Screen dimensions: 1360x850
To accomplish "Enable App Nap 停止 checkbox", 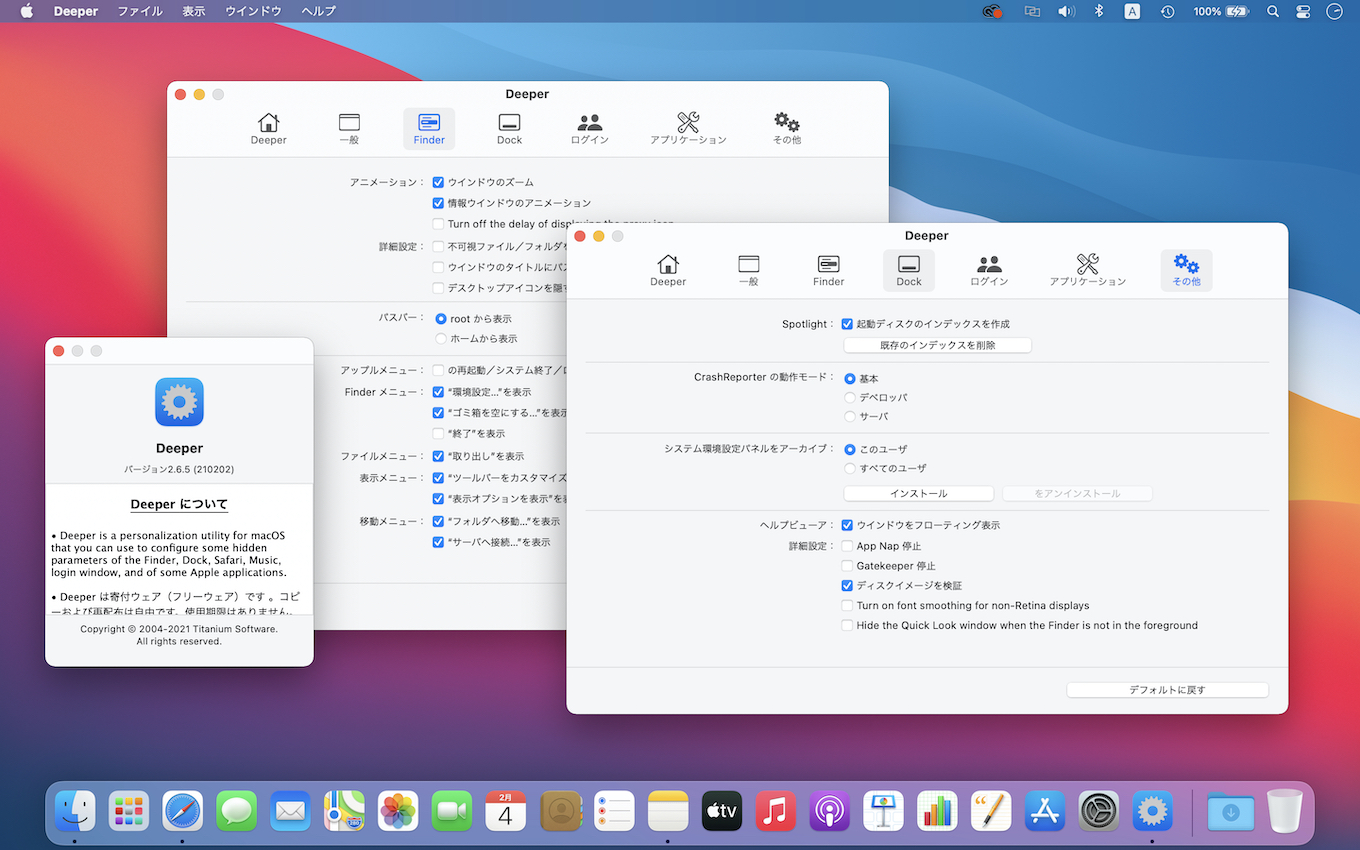I will [x=847, y=546].
